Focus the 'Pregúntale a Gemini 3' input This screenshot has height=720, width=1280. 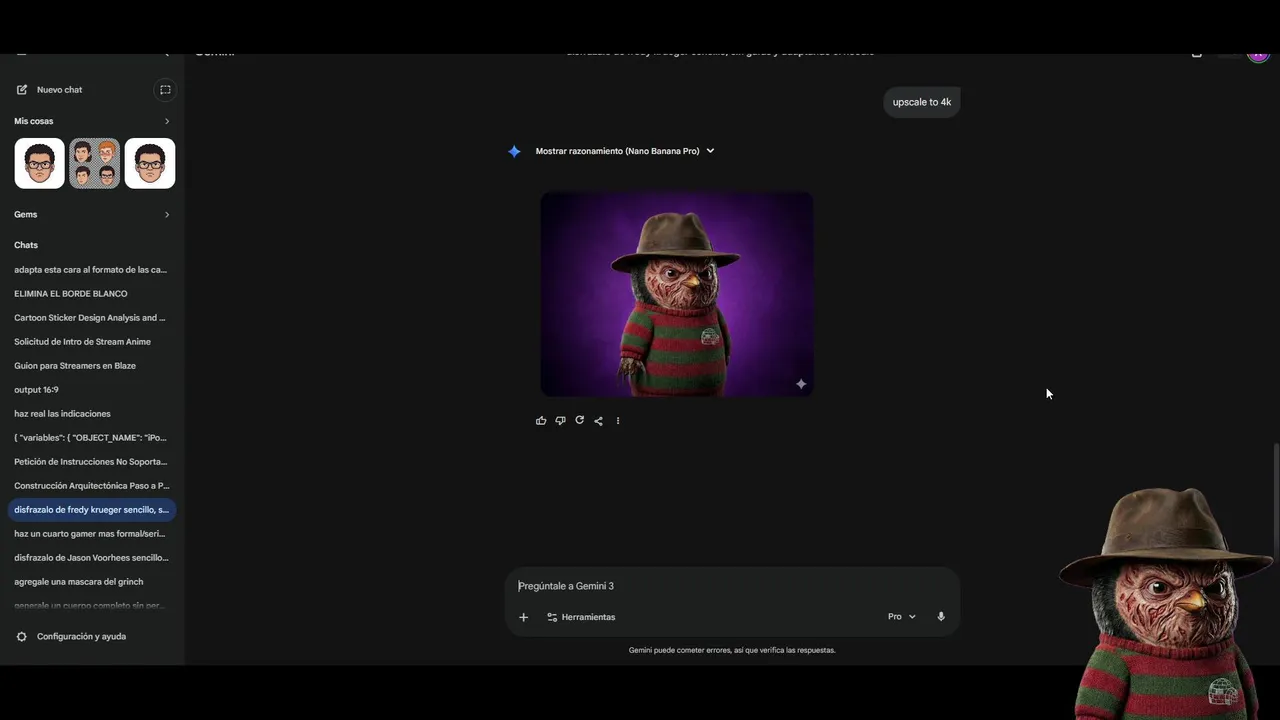[x=732, y=586]
